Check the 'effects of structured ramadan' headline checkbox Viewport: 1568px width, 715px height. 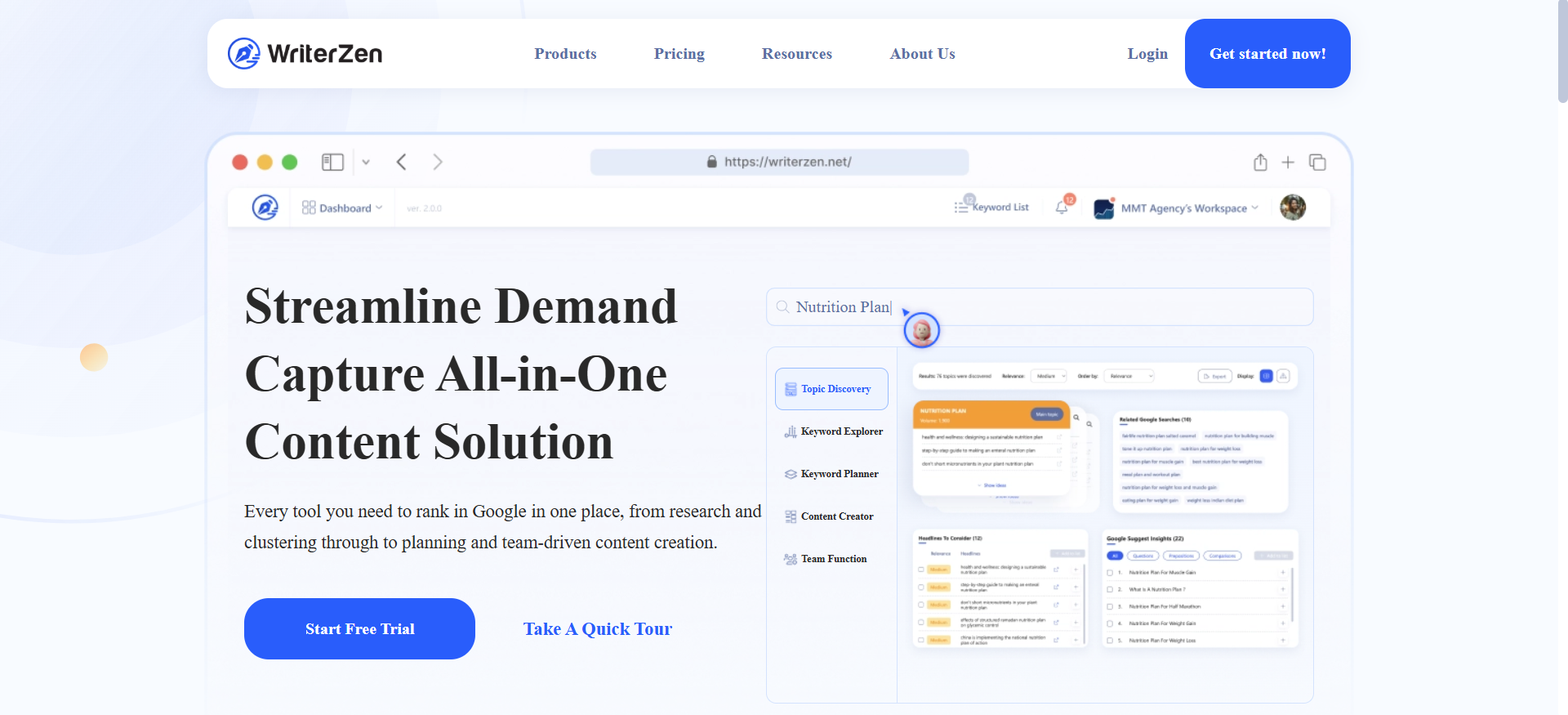tap(921, 623)
